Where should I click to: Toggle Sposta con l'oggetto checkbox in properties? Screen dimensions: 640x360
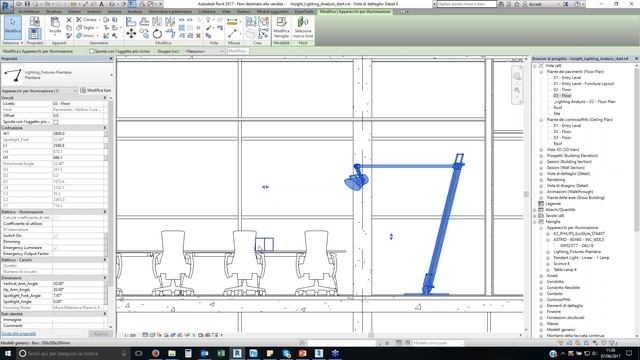tap(56, 122)
